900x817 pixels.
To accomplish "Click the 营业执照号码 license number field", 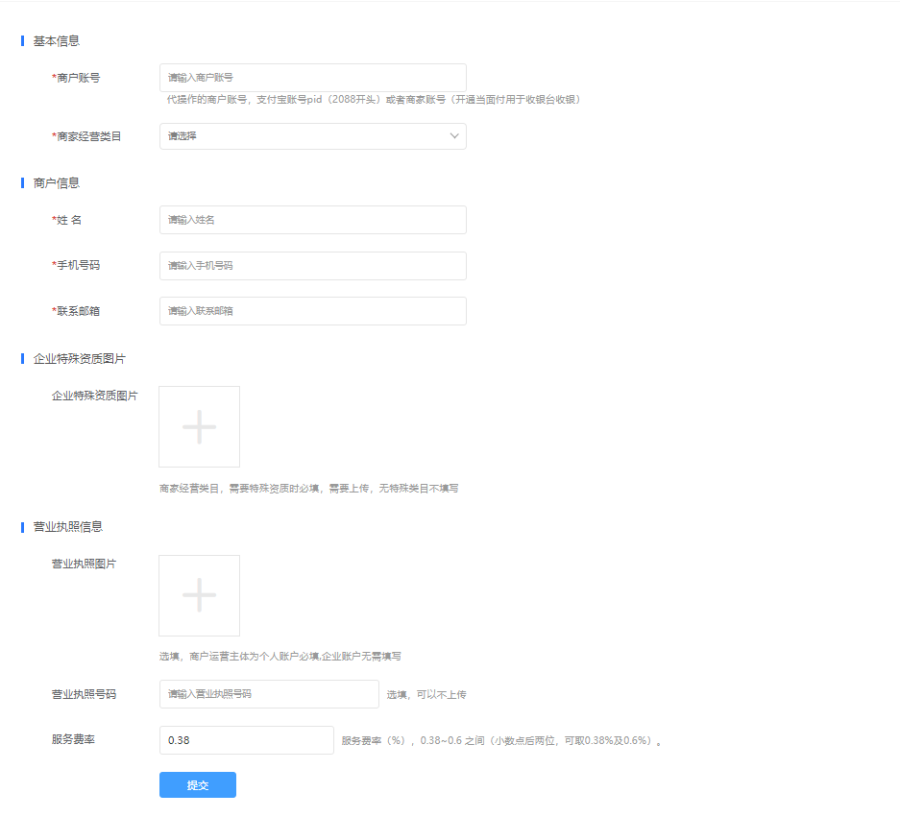I will (268, 694).
